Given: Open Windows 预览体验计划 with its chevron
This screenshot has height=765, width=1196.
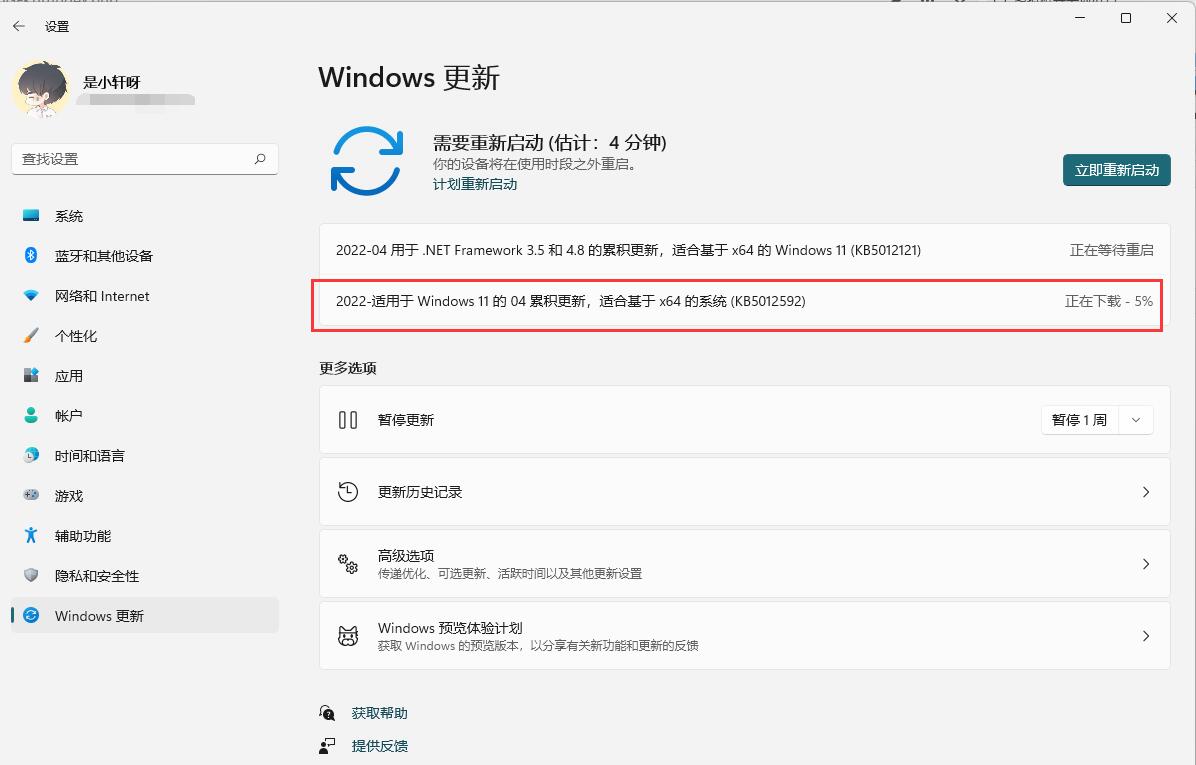Looking at the screenshot, I should [x=1146, y=635].
